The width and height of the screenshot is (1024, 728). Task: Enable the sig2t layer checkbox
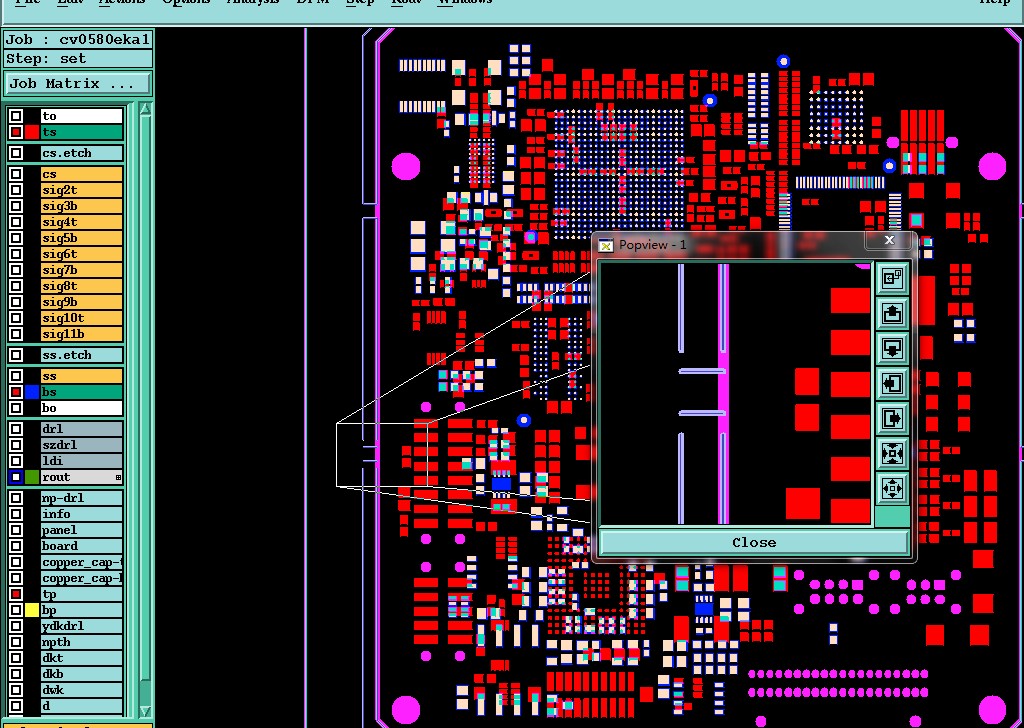tap(16, 190)
